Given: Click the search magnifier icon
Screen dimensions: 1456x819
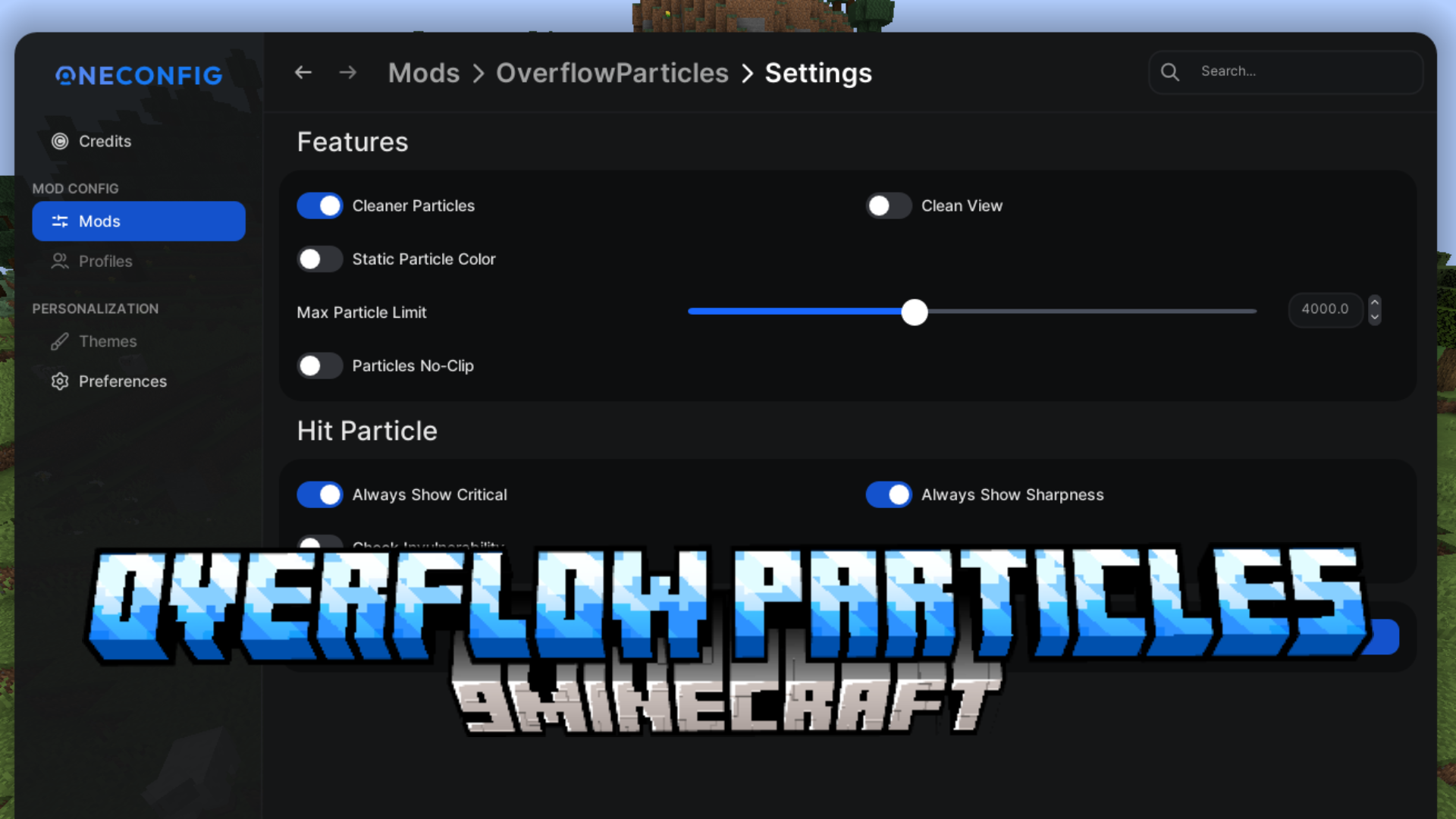Looking at the screenshot, I should (x=1170, y=72).
